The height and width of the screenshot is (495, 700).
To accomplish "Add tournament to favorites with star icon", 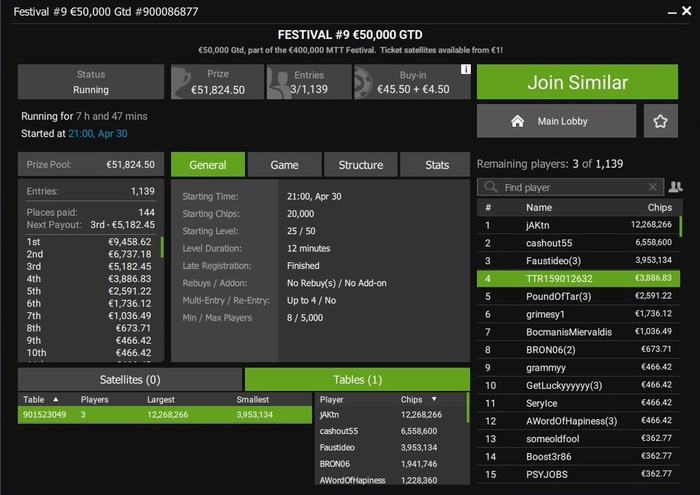I will (x=660, y=121).
